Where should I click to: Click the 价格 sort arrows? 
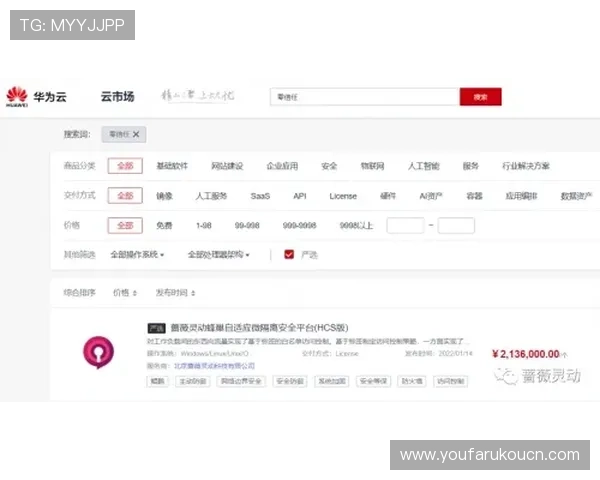pos(135,293)
